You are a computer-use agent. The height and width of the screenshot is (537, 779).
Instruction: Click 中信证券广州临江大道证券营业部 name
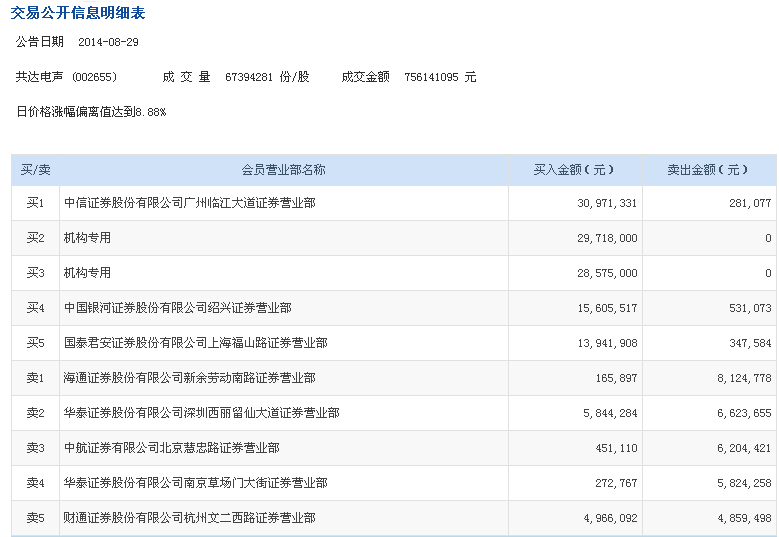pos(190,203)
